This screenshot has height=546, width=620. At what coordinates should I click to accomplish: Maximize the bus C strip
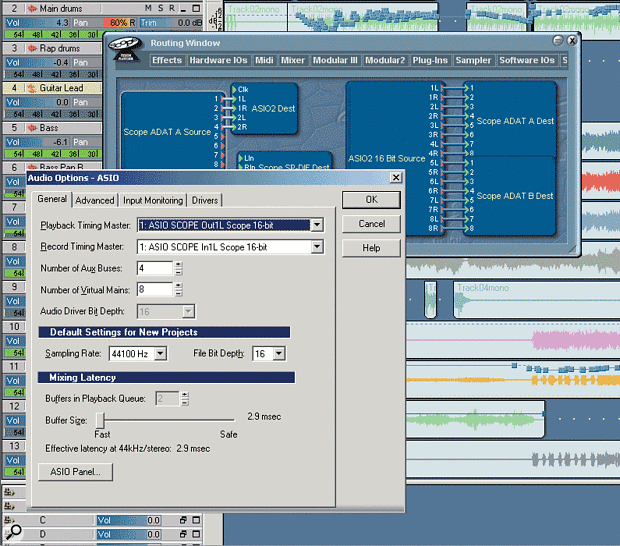point(196,520)
